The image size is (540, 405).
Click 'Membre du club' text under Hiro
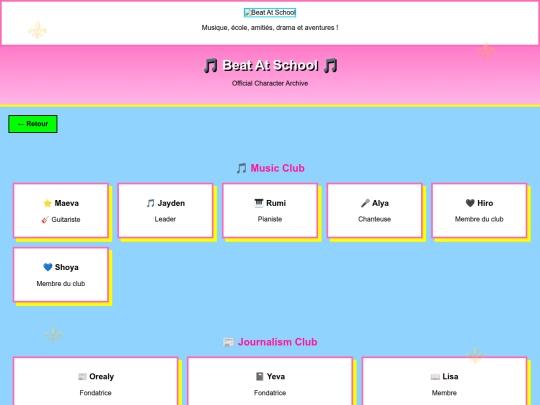pyautogui.click(x=479, y=219)
